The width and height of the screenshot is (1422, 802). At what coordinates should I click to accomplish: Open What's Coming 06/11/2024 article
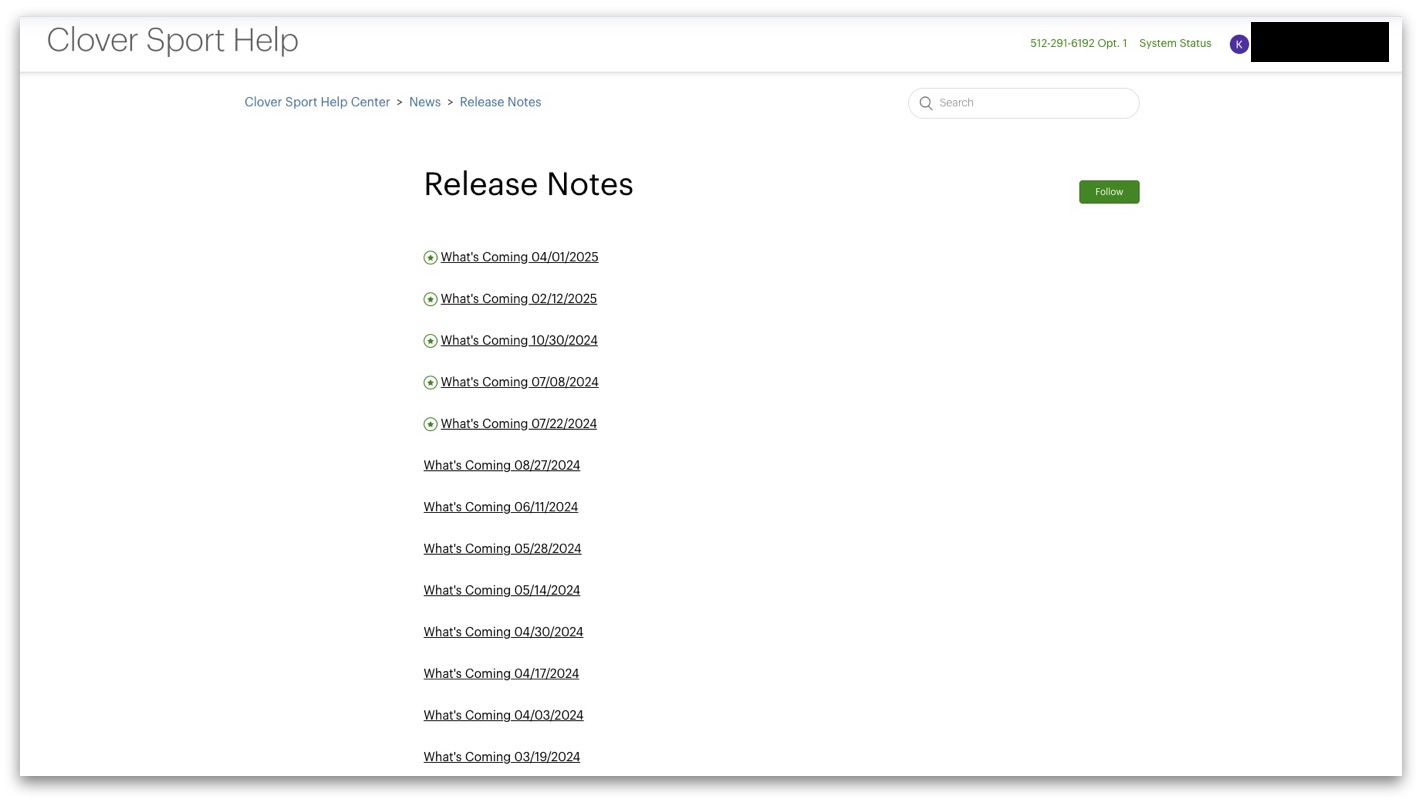(x=500, y=507)
